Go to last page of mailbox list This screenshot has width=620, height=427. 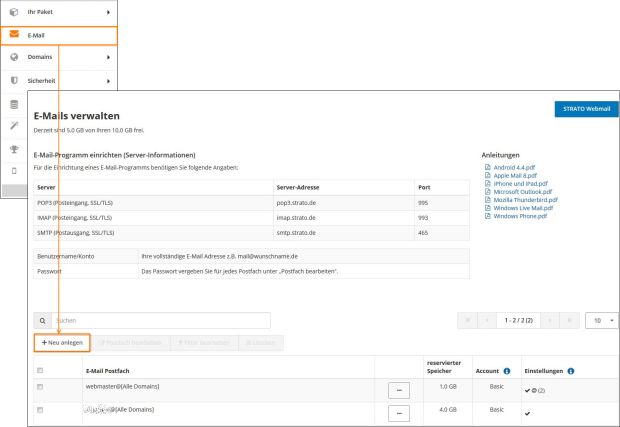(569, 320)
